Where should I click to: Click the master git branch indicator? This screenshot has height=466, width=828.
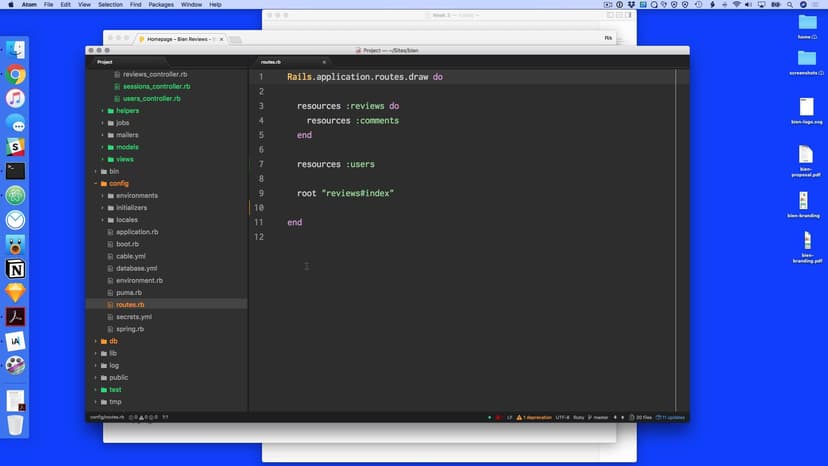pyautogui.click(x=598, y=417)
